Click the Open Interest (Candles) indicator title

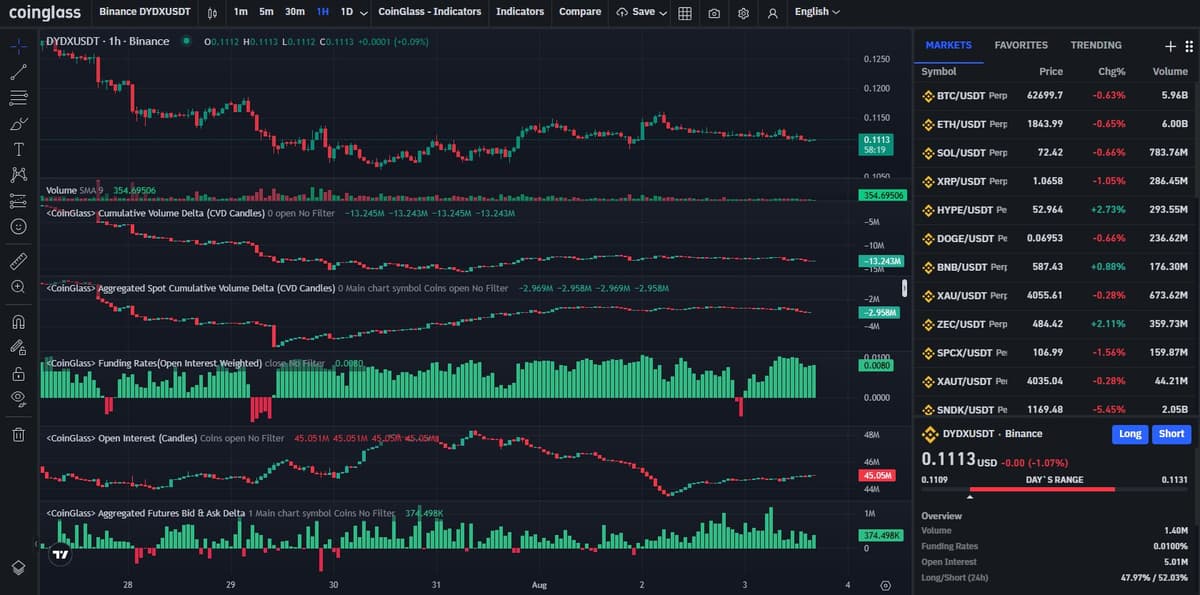121,438
